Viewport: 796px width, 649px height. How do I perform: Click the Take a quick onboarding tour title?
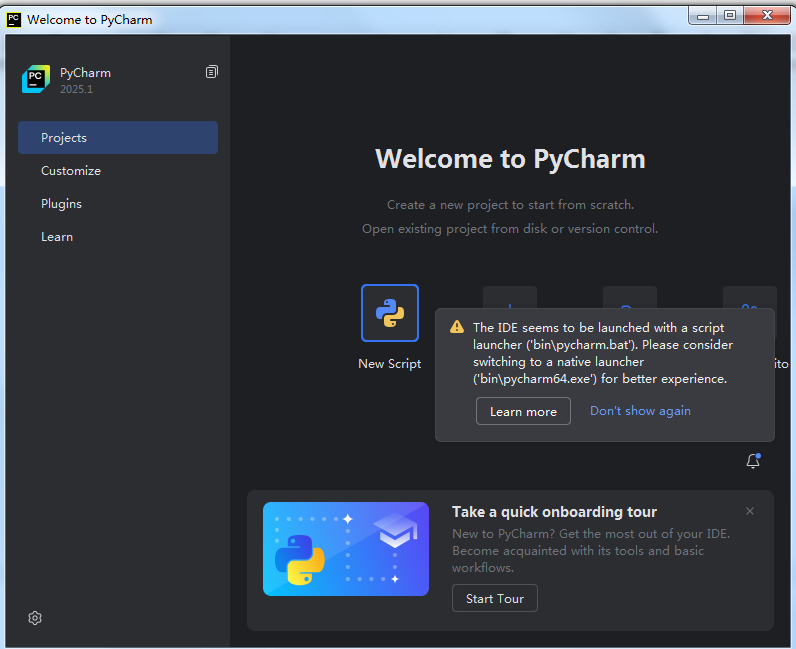click(554, 512)
